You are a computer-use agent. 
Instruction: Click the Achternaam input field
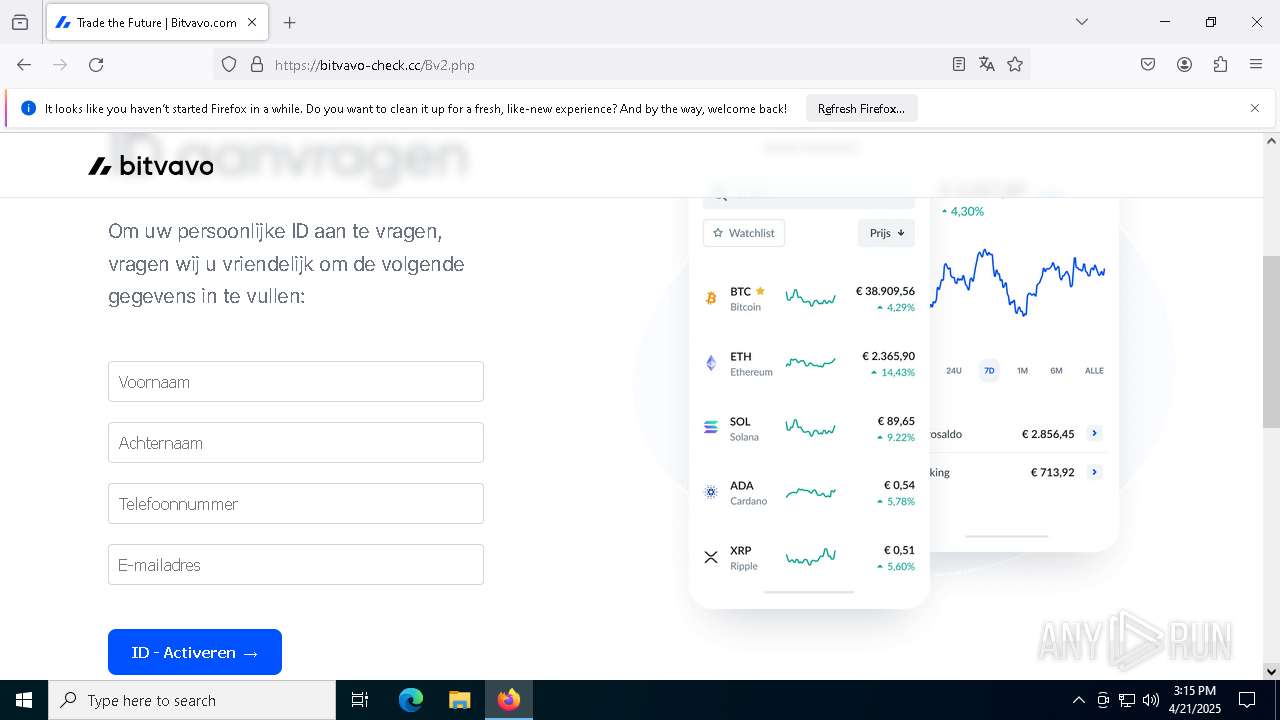click(x=296, y=443)
